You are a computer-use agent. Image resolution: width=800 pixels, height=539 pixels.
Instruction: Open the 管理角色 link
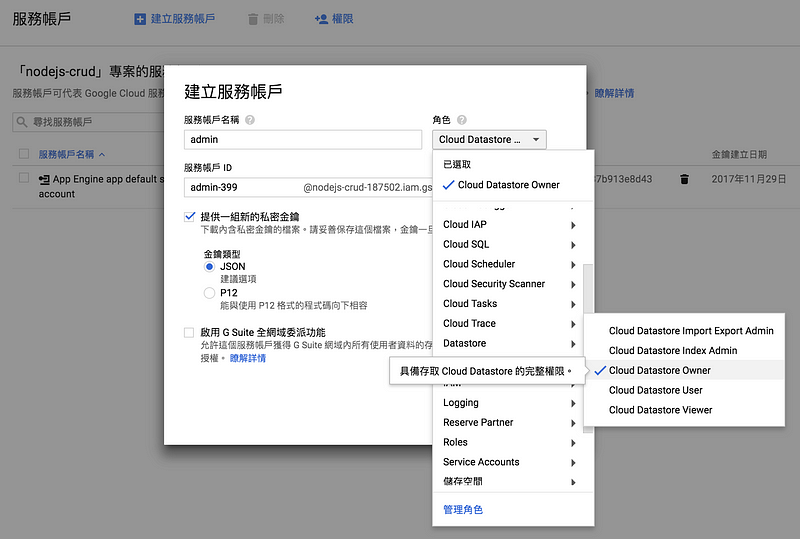[x=463, y=509]
